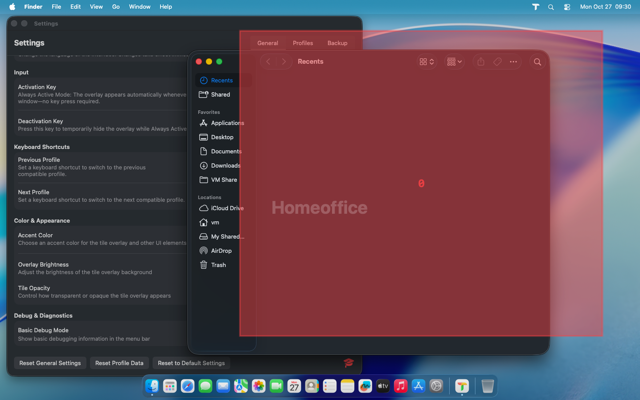Screen dimensions: 640x400
Task: Launch Photos from the Dock
Action: [x=259, y=386]
